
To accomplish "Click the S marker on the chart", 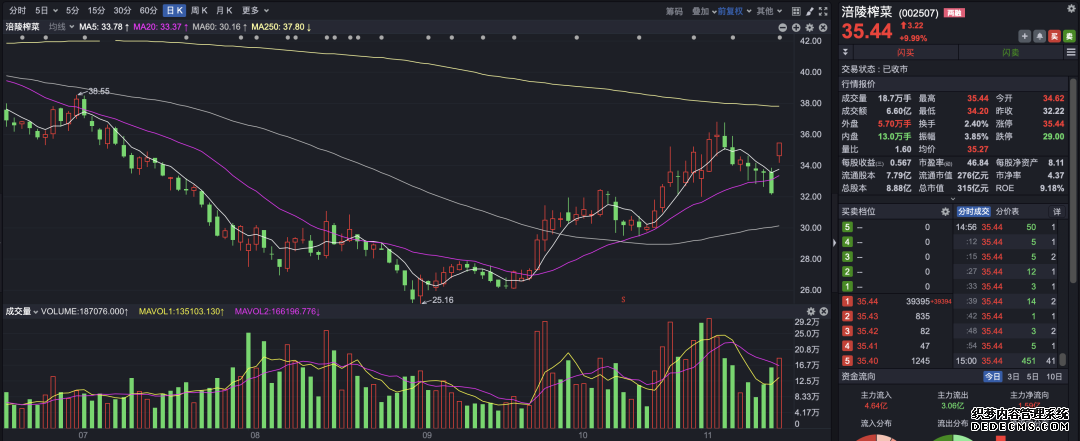I will tap(623, 299).
